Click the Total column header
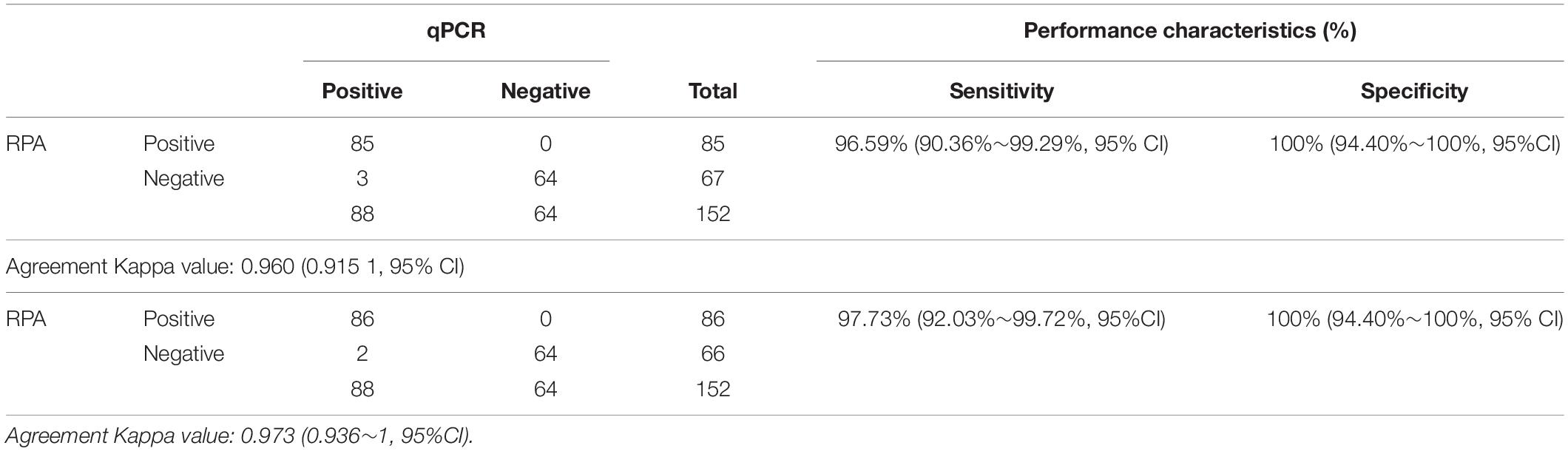1568x451 pixels. coord(712,91)
